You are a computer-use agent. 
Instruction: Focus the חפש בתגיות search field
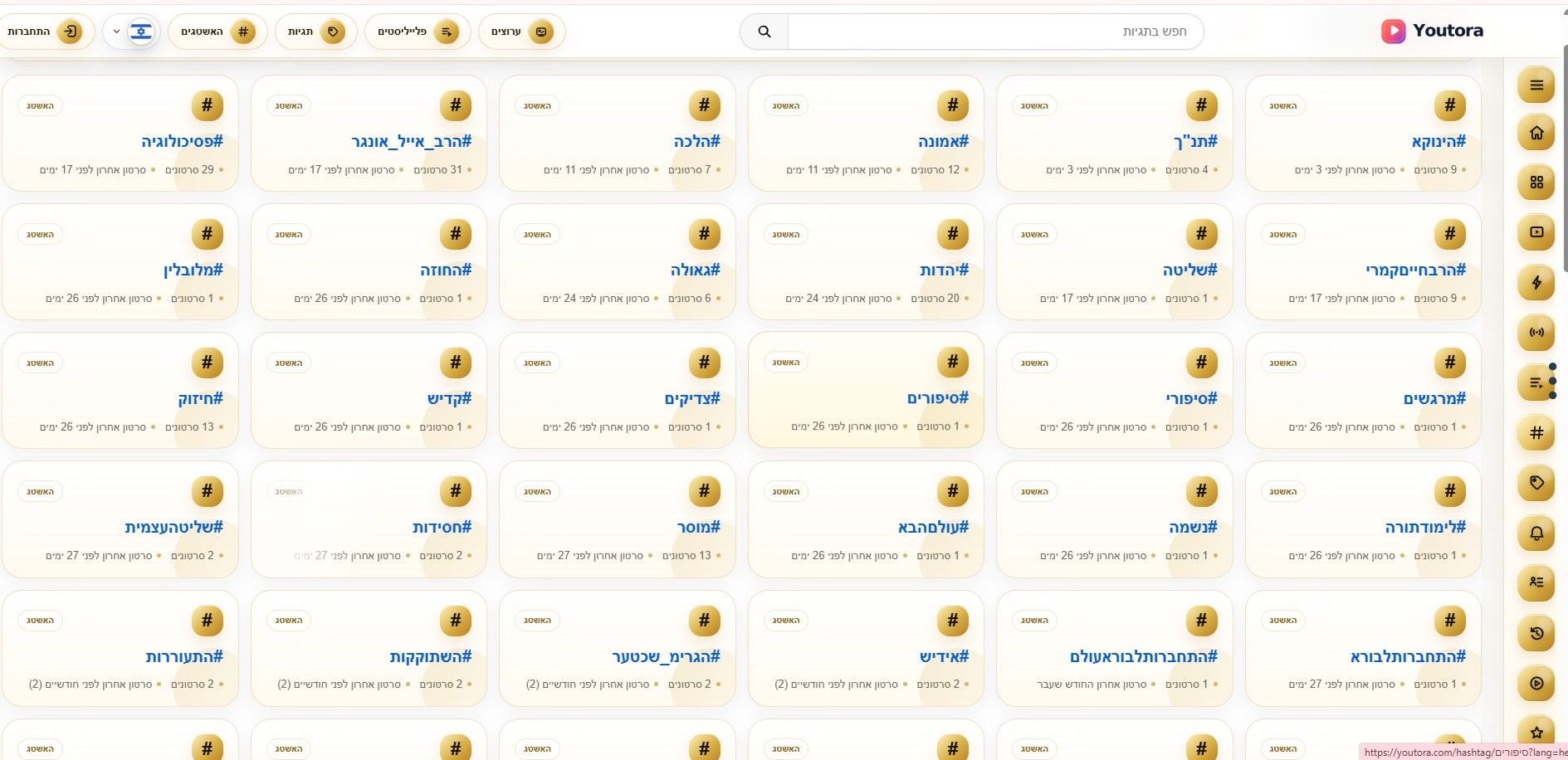(995, 32)
